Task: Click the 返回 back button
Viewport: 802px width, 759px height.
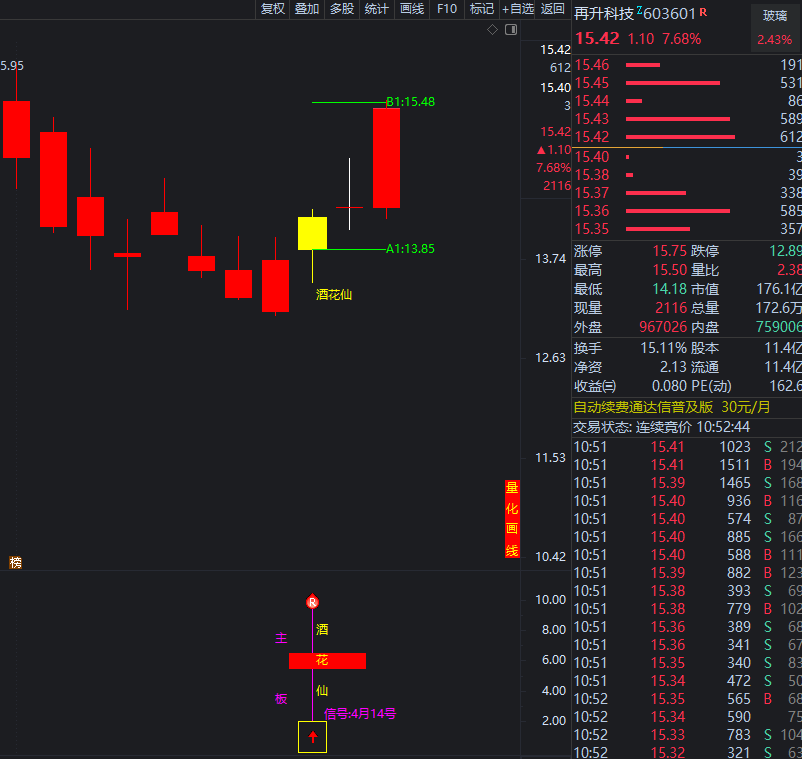Action: pyautogui.click(x=553, y=9)
